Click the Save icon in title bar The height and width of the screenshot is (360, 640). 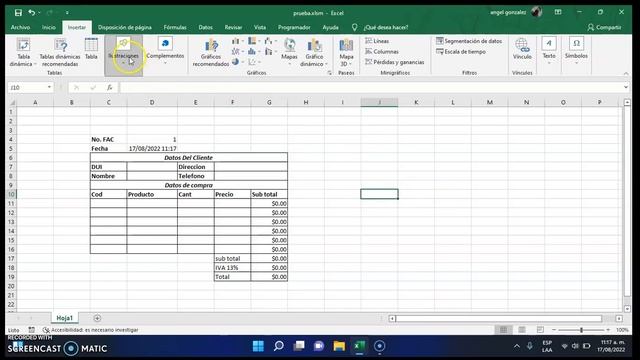point(18,13)
